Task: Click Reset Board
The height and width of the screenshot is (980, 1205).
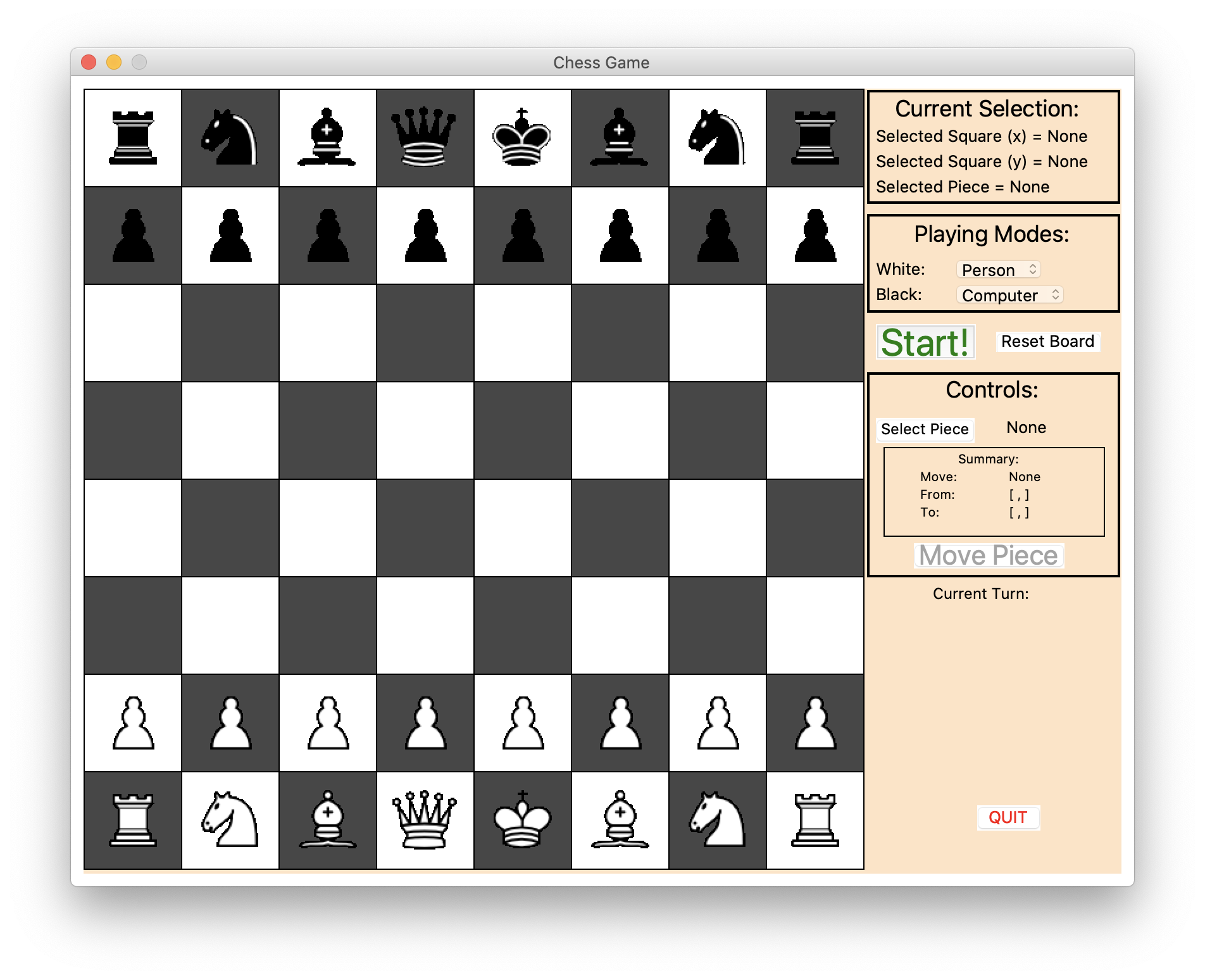Action: [1048, 341]
